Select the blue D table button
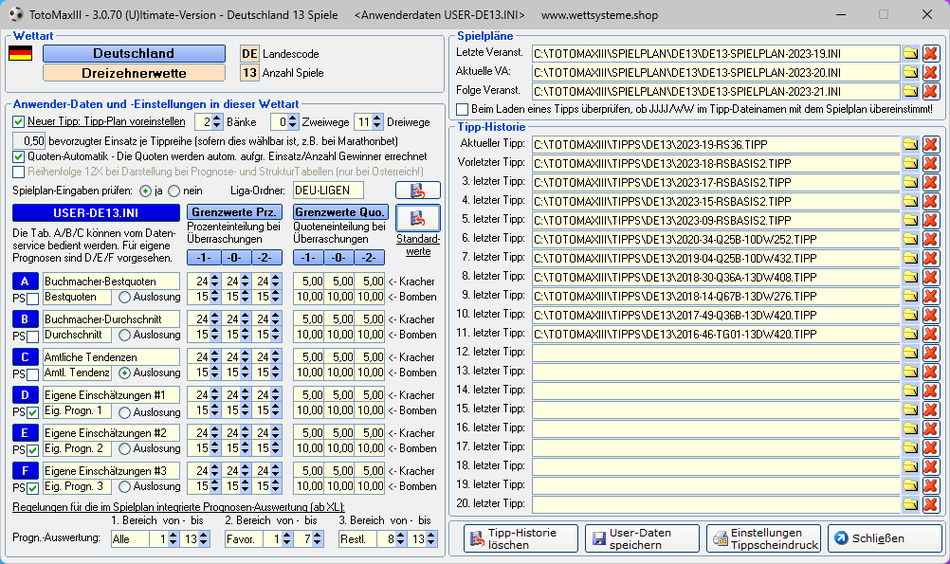The width and height of the screenshot is (950, 564). coord(25,395)
